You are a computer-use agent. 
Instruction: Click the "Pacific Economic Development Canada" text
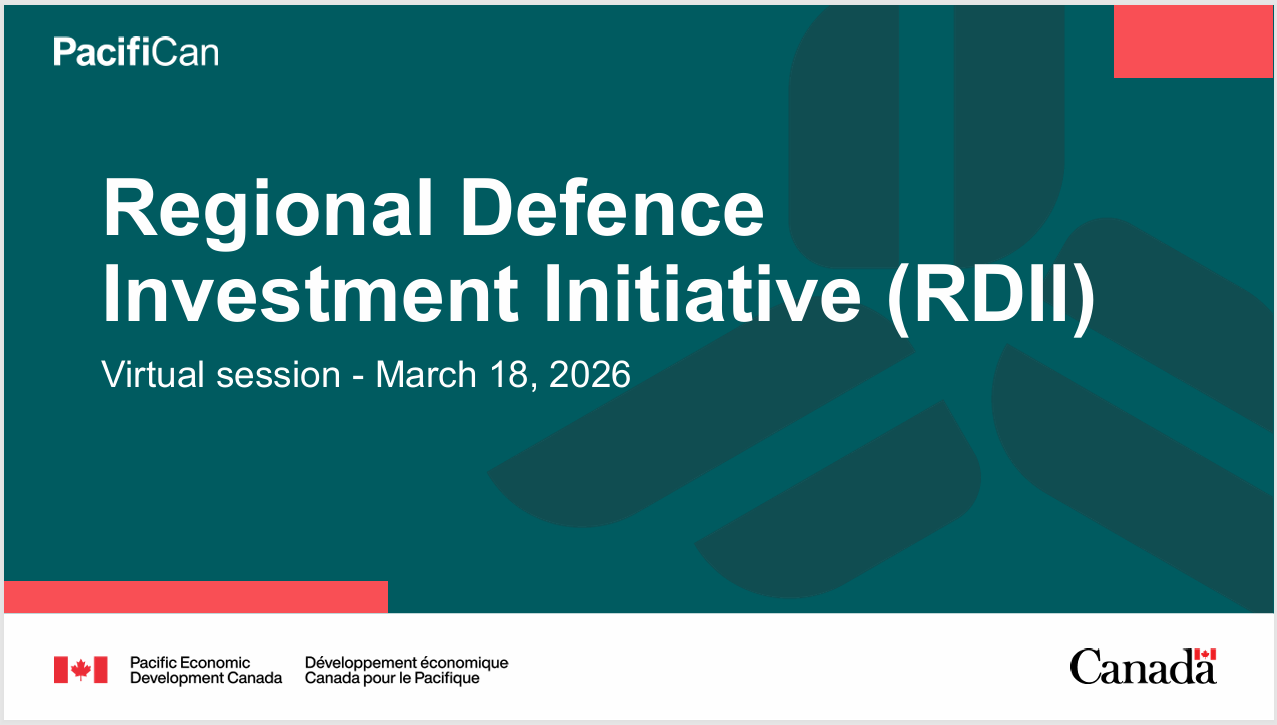click(x=205, y=670)
